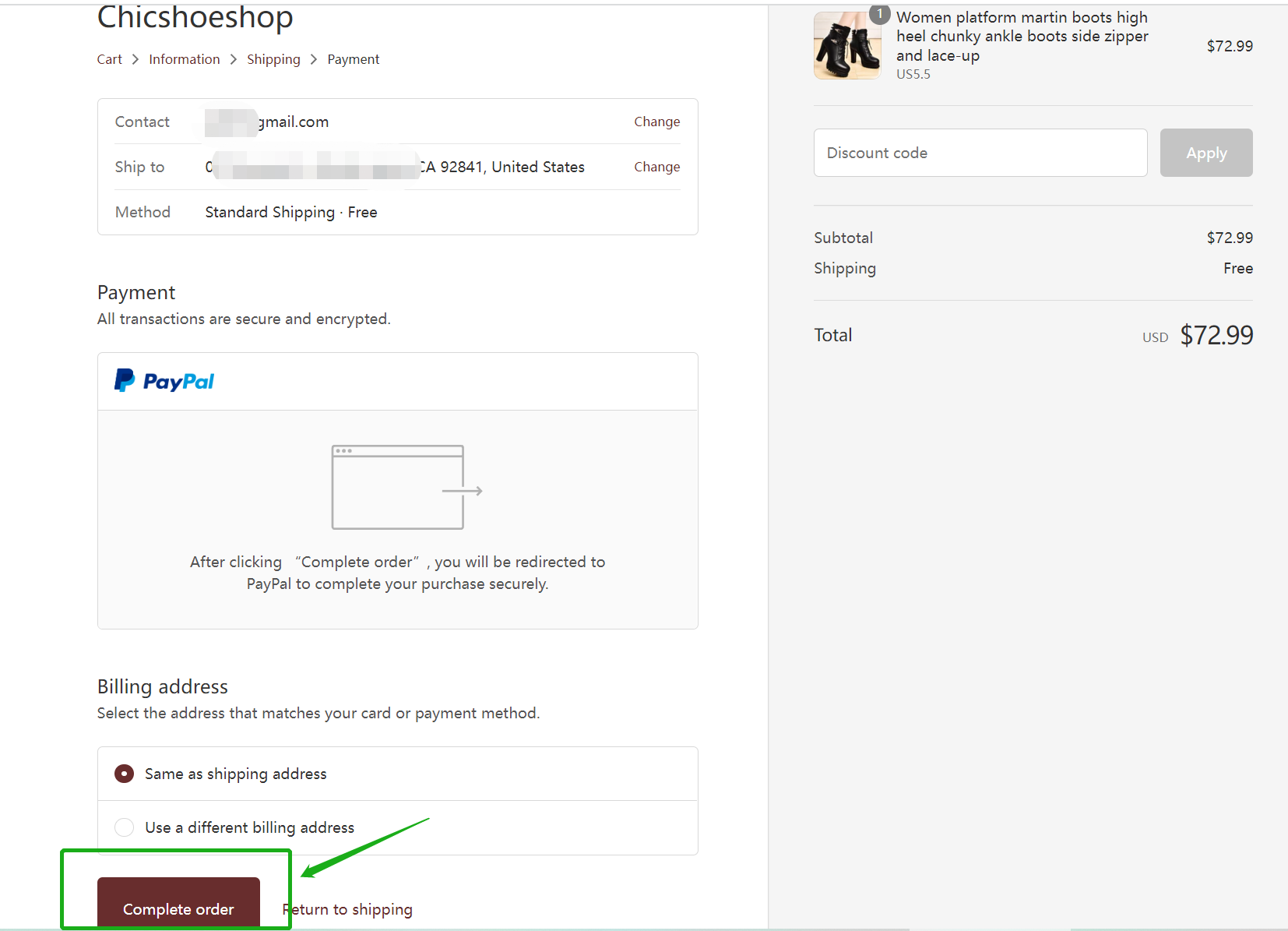
Task: Change the contact email
Action: coord(656,122)
